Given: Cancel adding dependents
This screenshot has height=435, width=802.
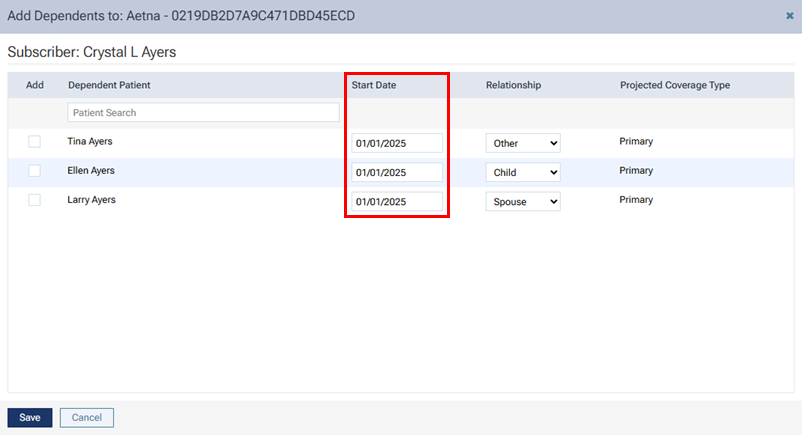Looking at the screenshot, I should pyautogui.click(x=87, y=418).
